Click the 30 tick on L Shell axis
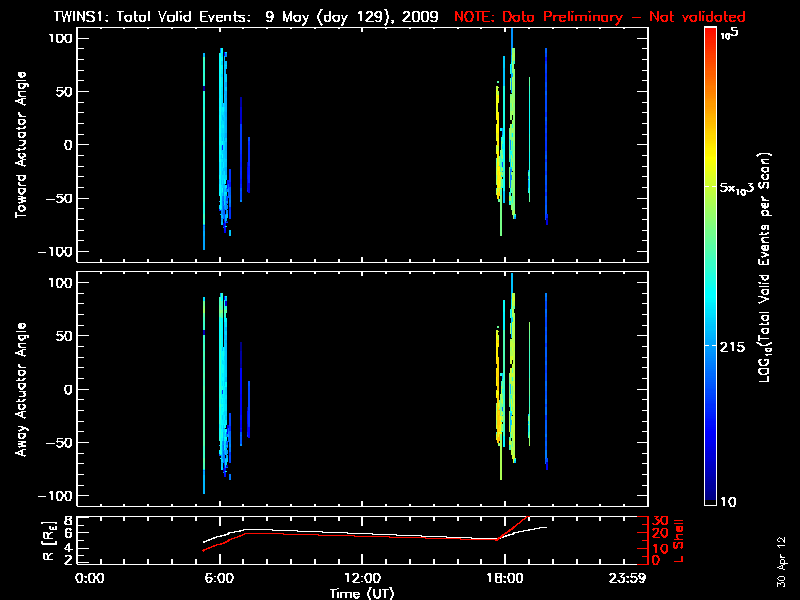This screenshot has width=800, height=600. click(x=660, y=521)
